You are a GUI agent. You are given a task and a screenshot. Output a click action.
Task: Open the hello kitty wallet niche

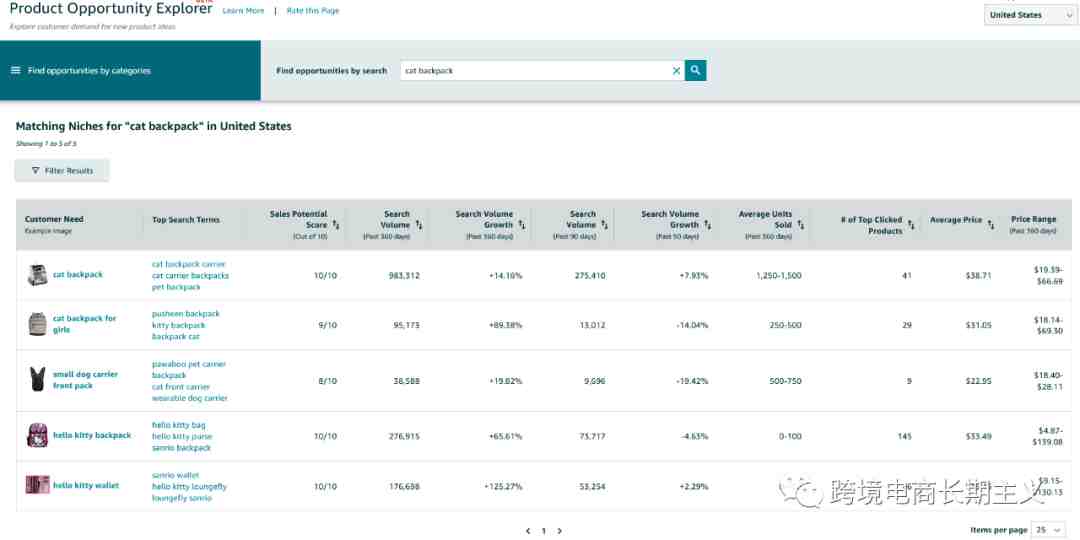click(x=86, y=486)
